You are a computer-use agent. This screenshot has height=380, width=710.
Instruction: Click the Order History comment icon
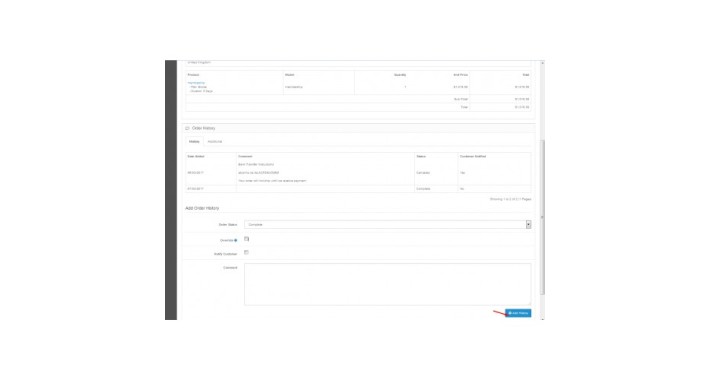[187, 128]
